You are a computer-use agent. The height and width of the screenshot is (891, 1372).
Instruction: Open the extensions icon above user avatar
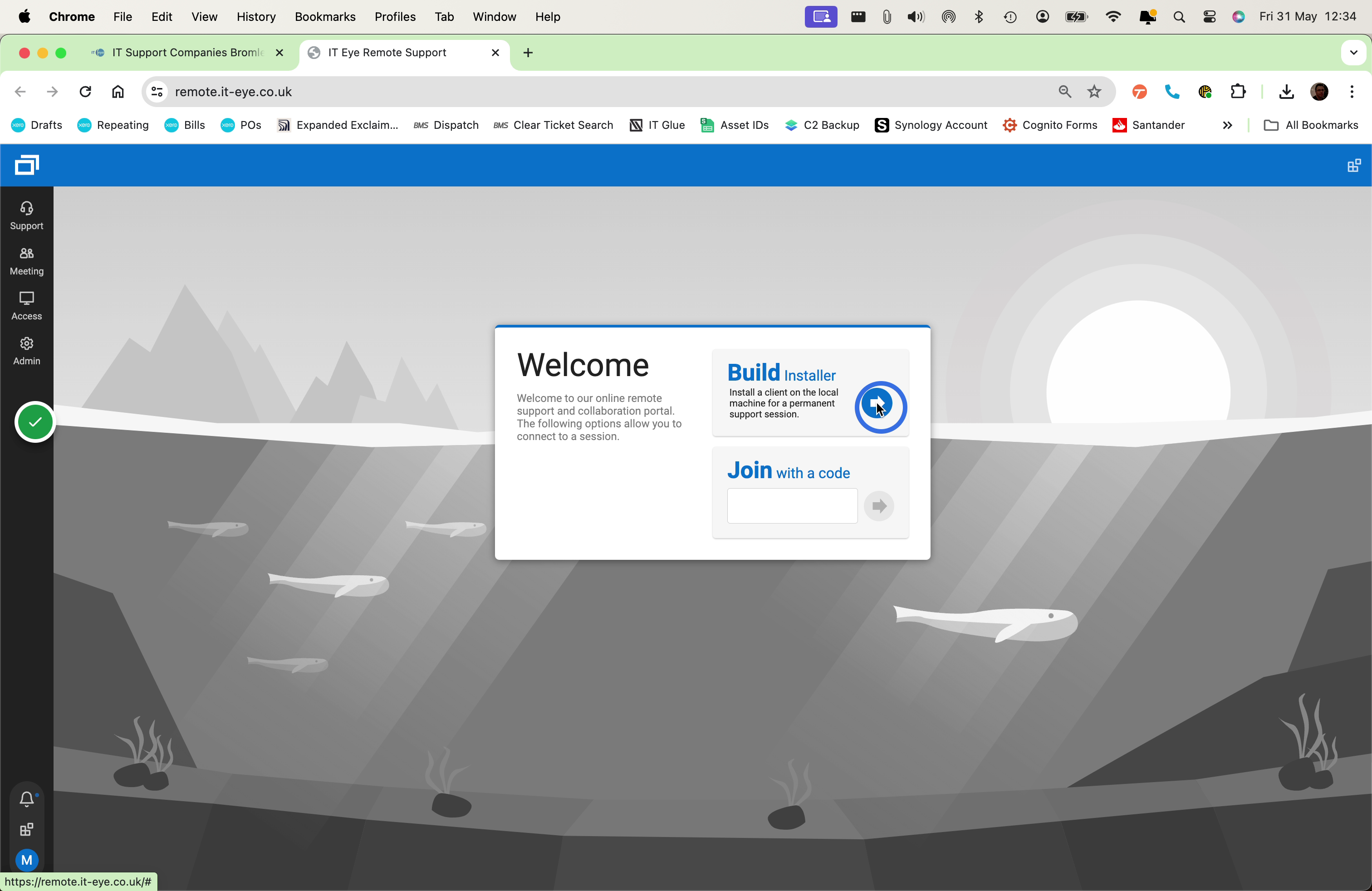pos(26,829)
